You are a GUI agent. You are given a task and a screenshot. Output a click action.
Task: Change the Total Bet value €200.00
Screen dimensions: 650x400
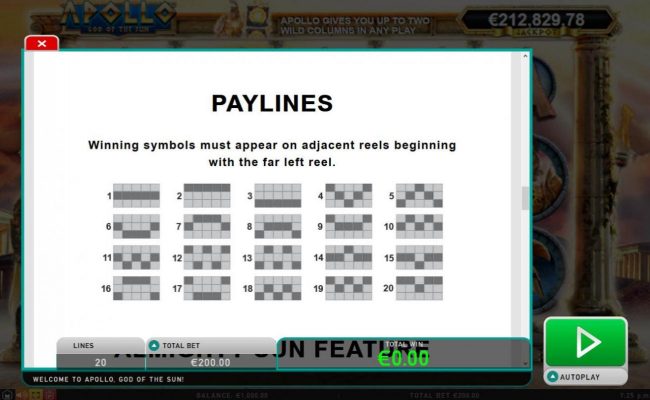211,362
